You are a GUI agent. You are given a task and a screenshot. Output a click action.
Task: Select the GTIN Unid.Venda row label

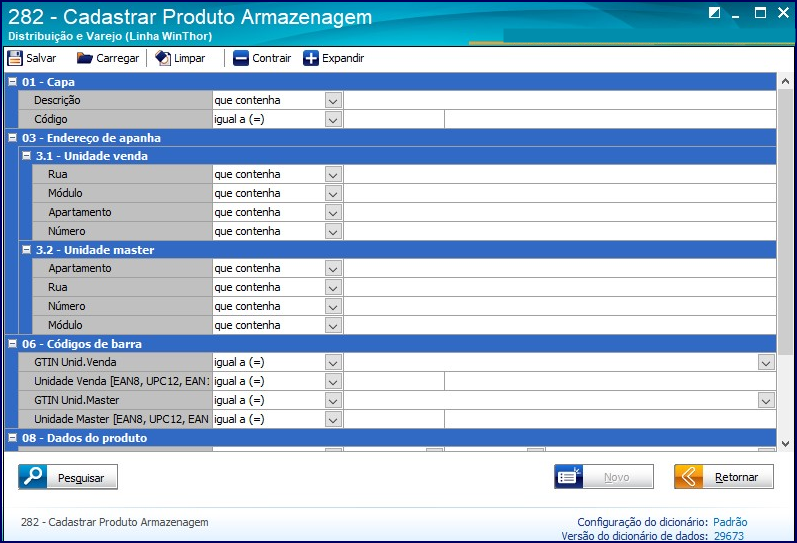[75, 363]
